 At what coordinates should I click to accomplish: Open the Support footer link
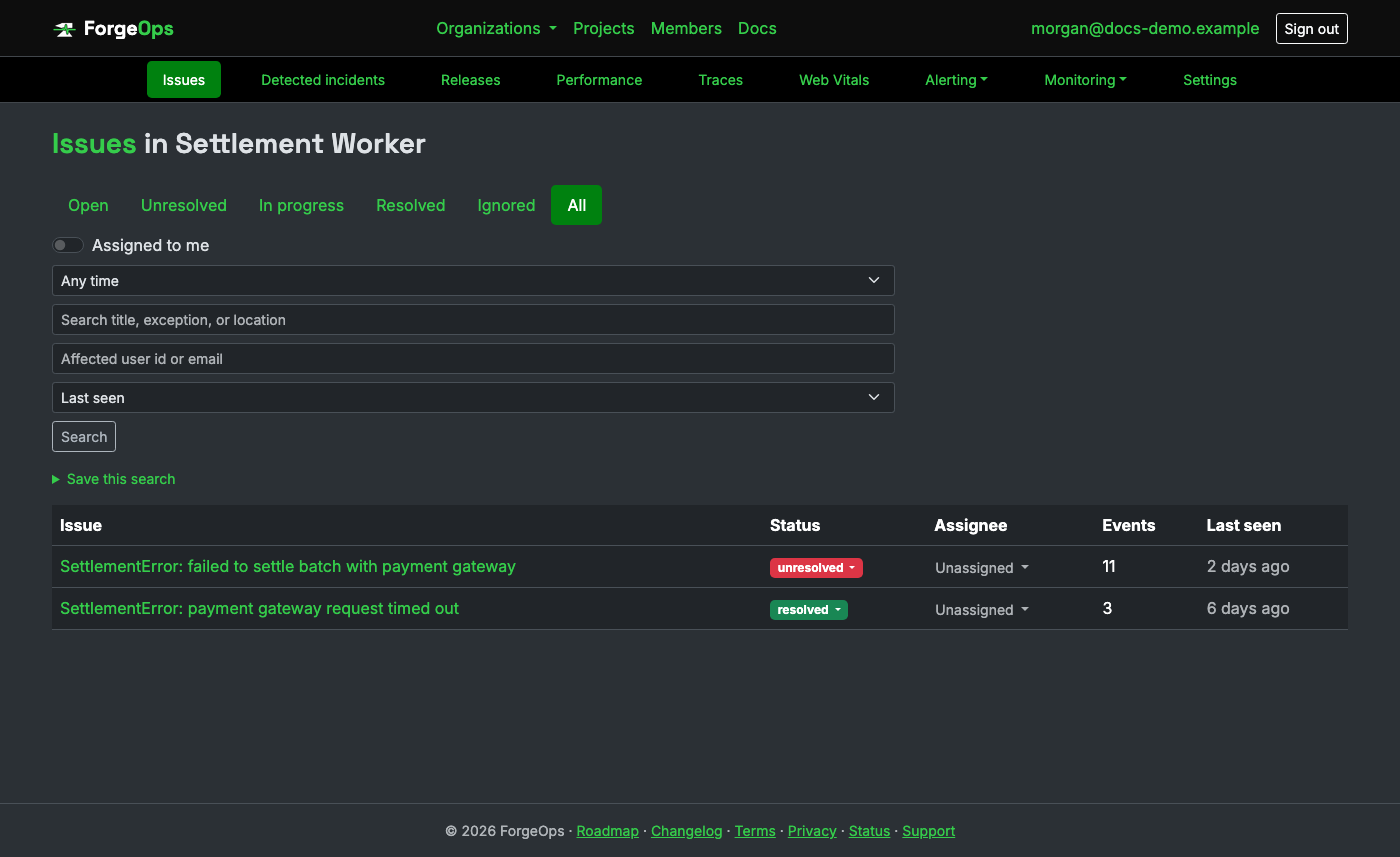(x=928, y=831)
